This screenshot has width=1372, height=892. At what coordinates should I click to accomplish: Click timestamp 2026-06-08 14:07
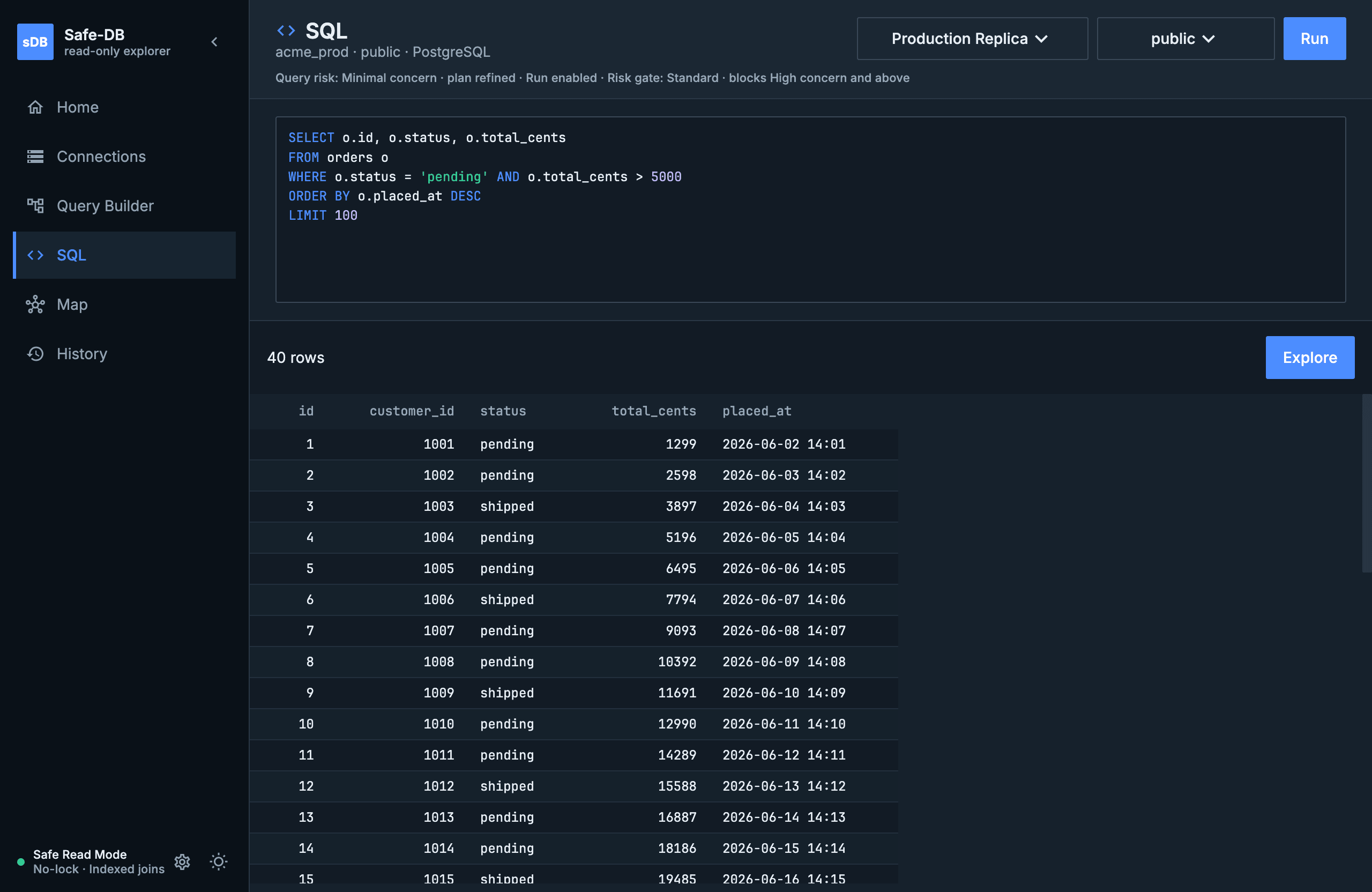click(784, 631)
